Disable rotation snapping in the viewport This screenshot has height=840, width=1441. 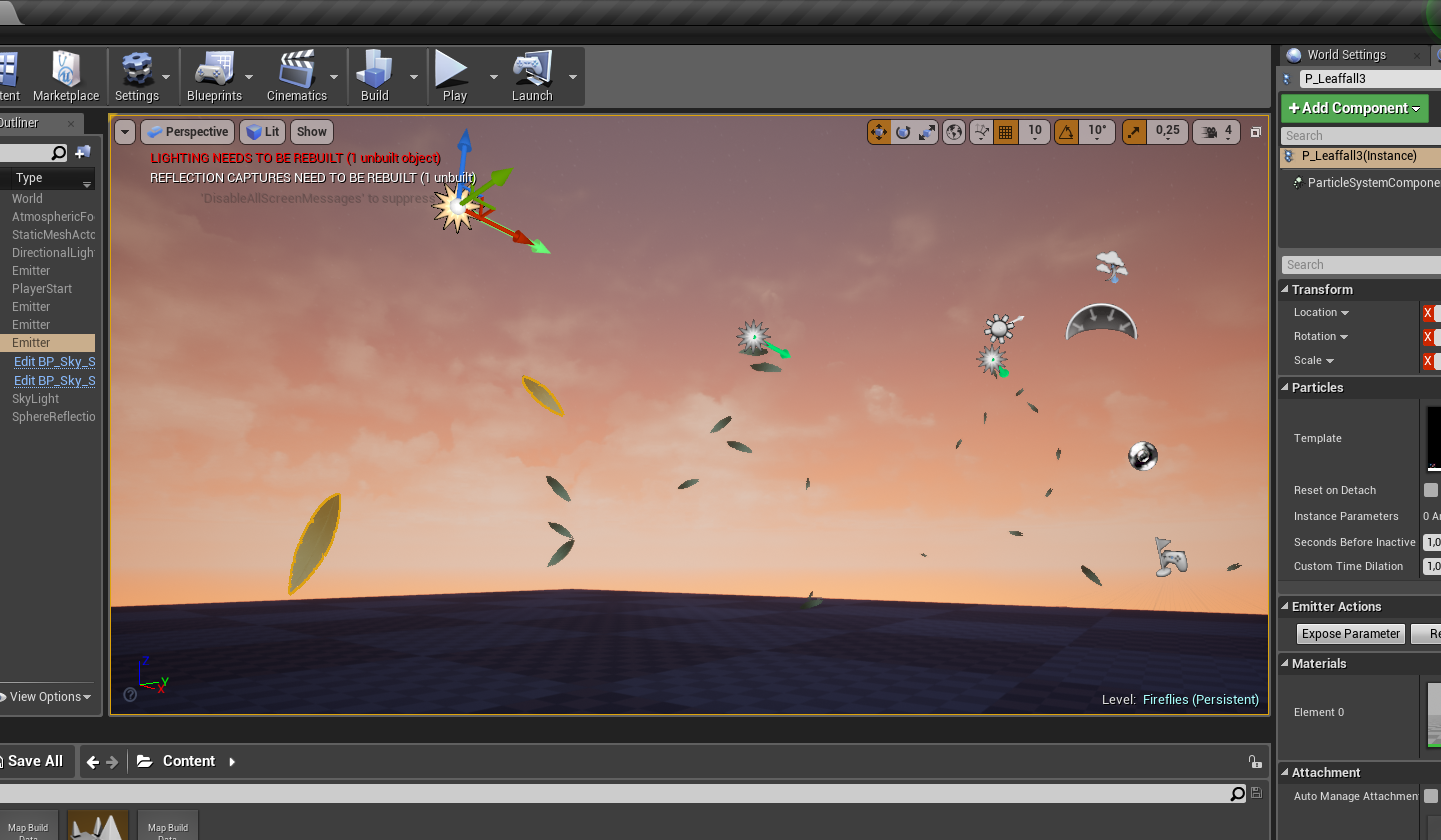1067,131
